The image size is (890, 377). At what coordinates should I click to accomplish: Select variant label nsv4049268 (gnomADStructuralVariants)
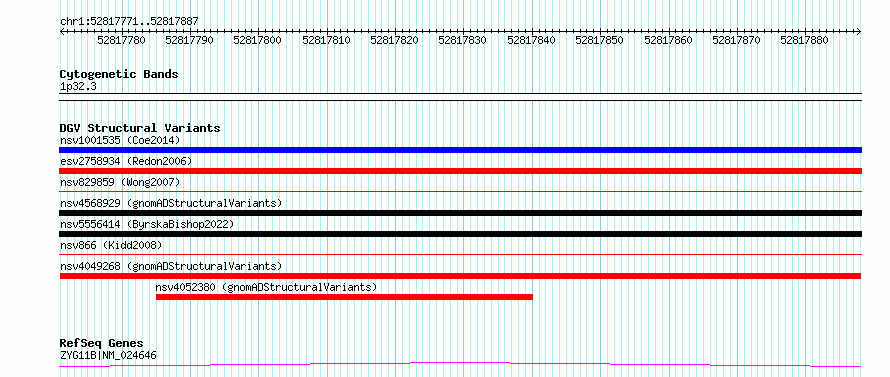(171, 266)
